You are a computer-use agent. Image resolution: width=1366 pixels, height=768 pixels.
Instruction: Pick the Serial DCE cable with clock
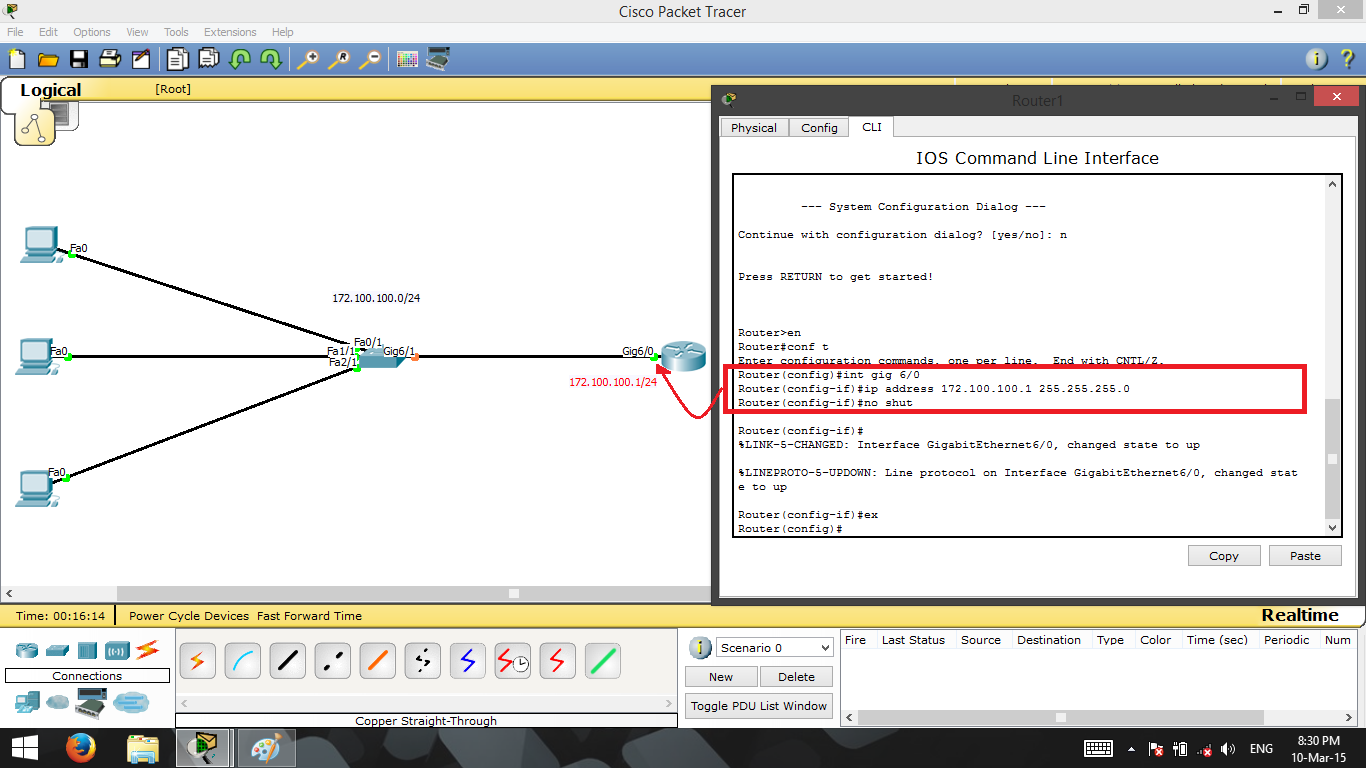[512, 661]
